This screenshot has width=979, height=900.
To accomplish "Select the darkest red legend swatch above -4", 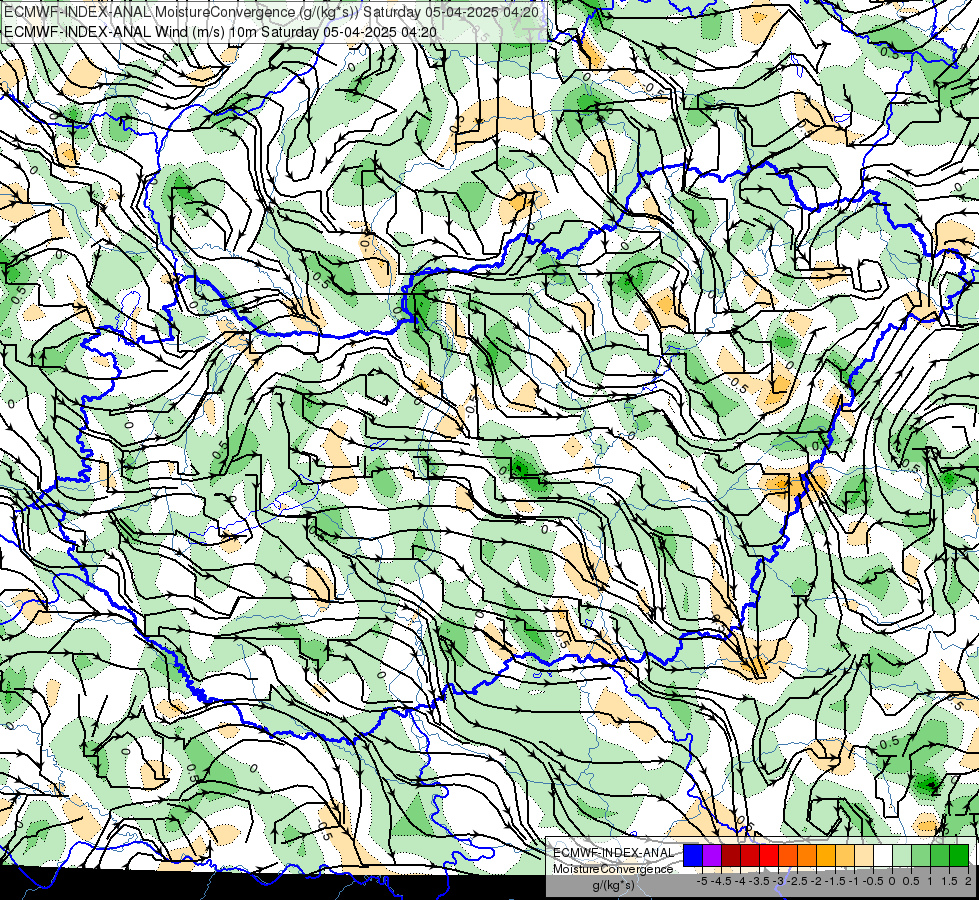I will (x=731, y=855).
